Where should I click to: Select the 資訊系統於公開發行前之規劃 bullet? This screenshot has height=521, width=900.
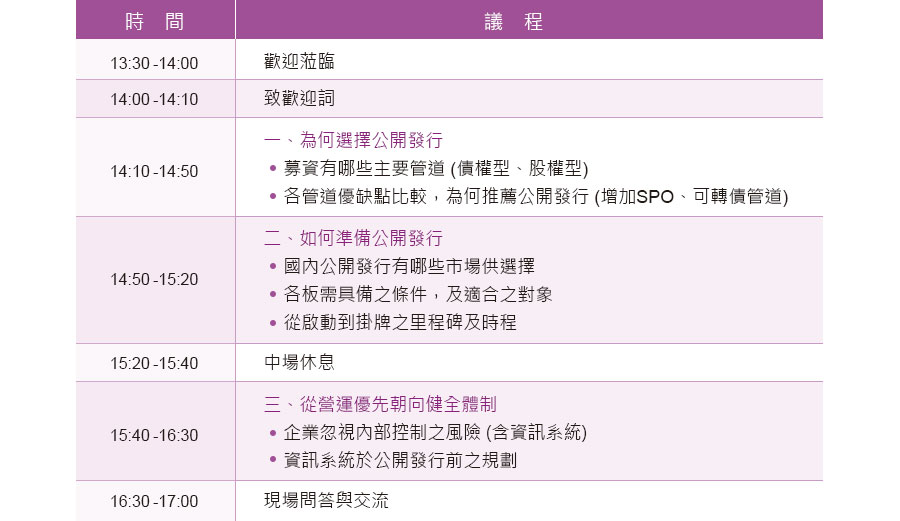click(400, 461)
